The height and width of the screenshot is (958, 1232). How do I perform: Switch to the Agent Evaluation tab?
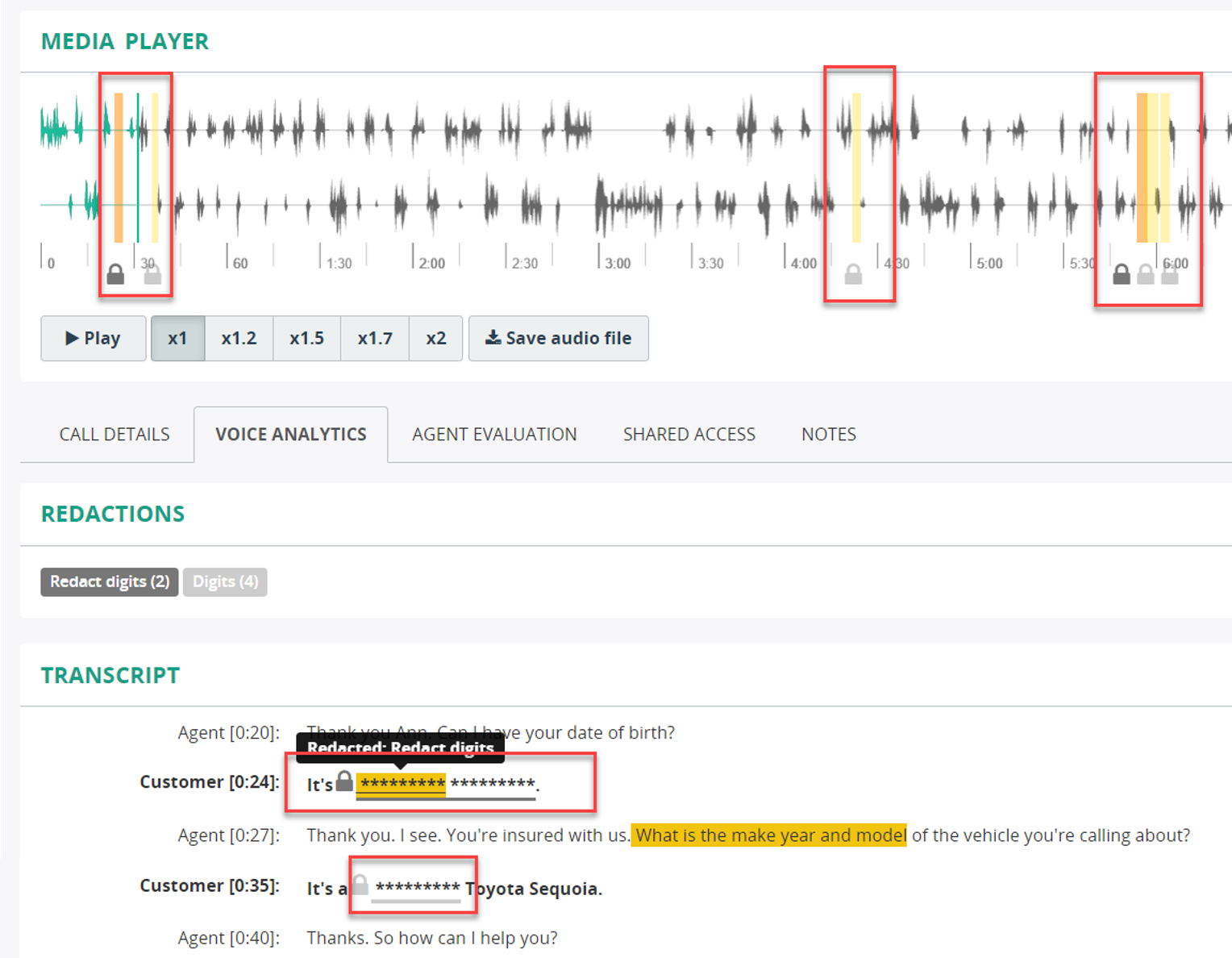[x=494, y=434]
